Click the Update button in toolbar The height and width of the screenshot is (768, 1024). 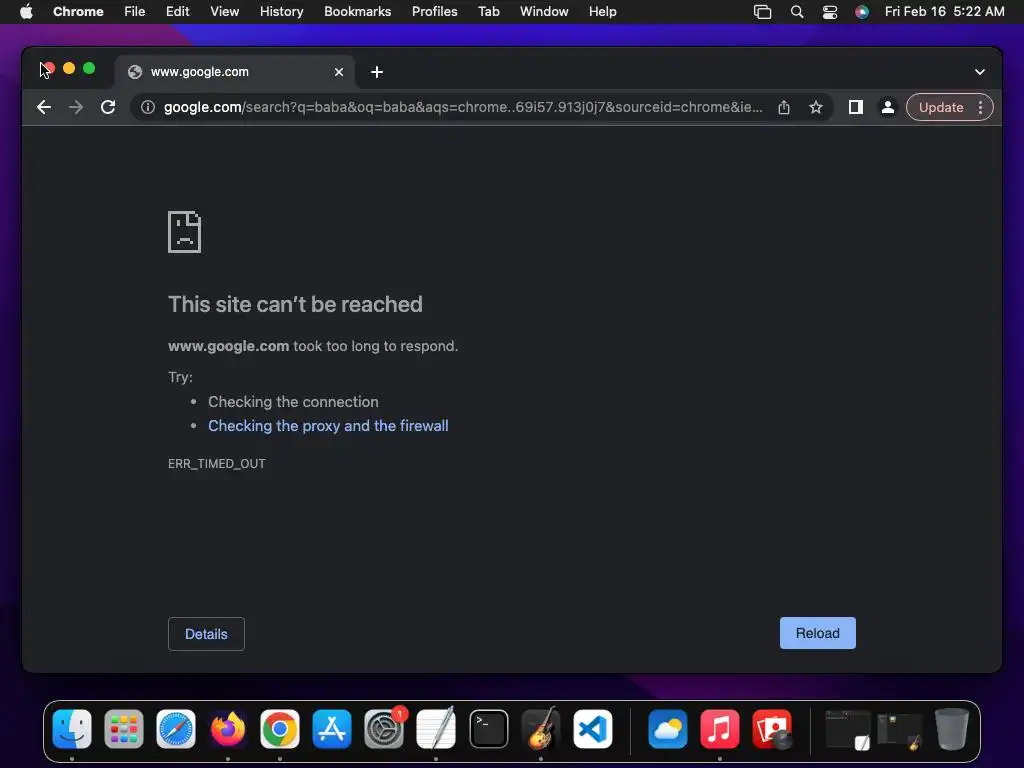tap(940, 107)
